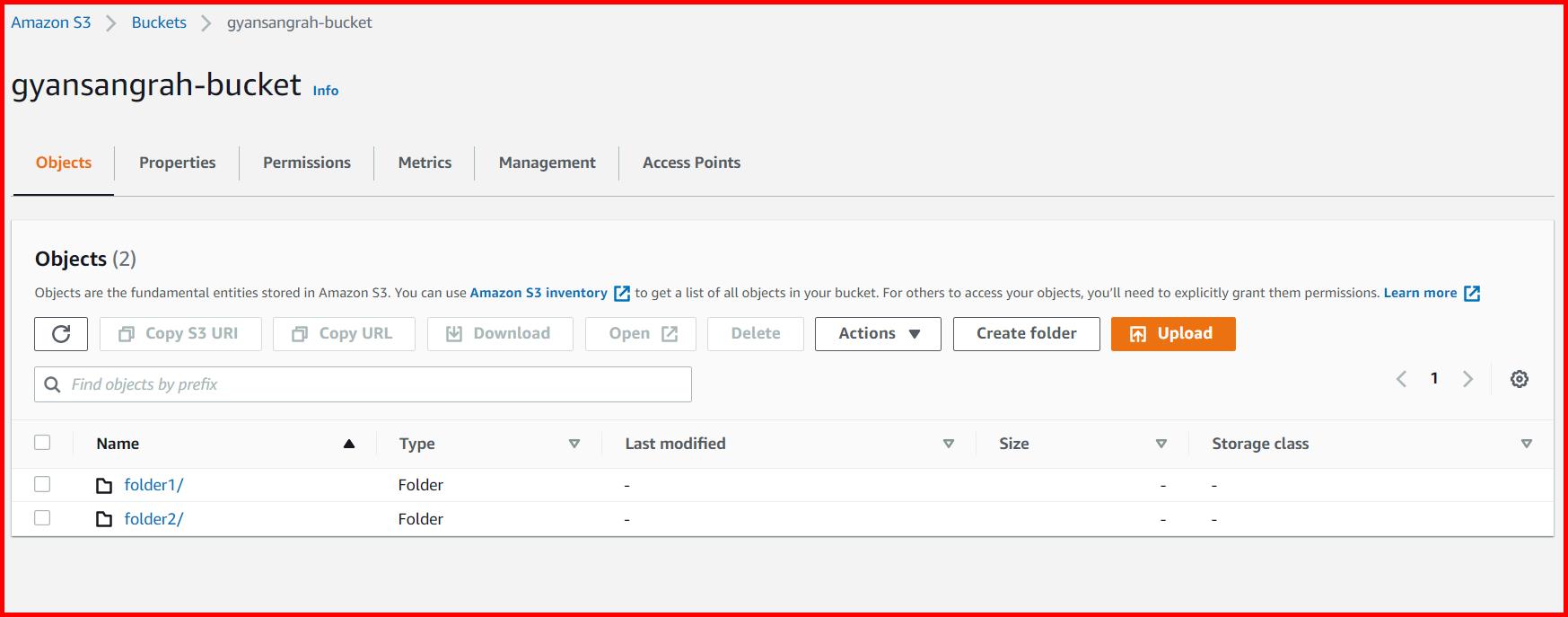Go to Buckets in the breadcrumb
Screen dimensions: 1568x617
click(x=159, y=22)
